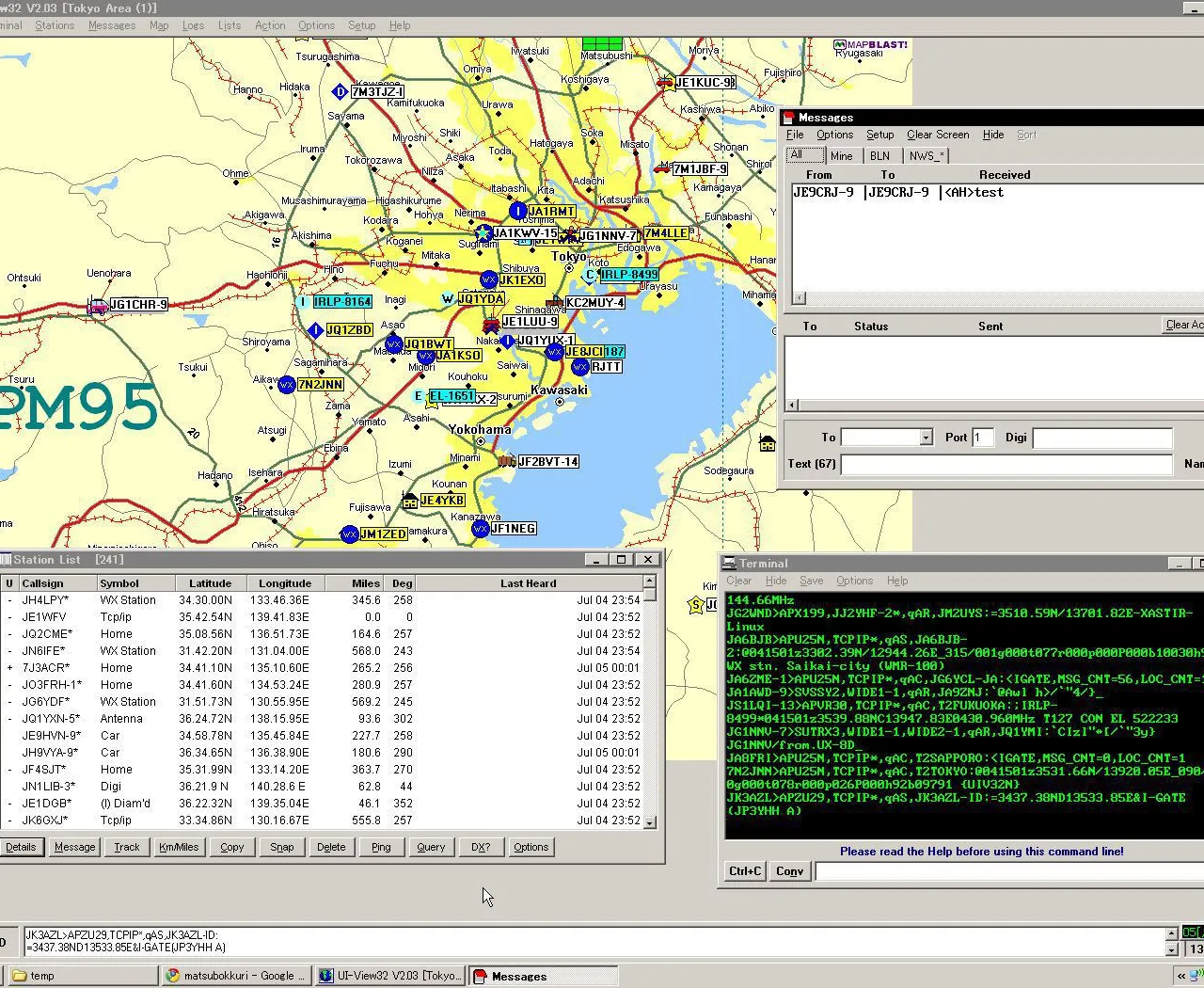Select the IRLP-8164 node icon

click(x=303, y=302)
